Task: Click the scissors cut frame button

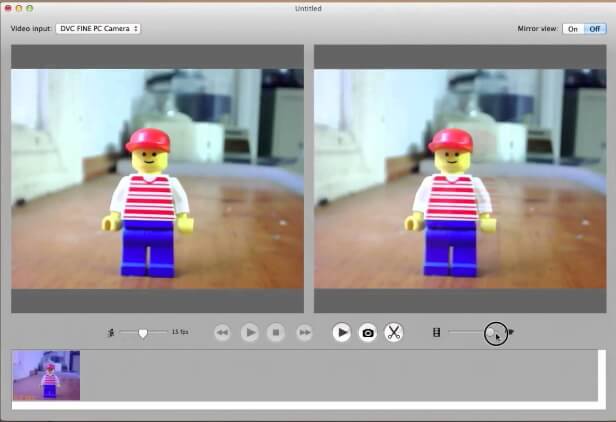Action: [x=394, y=333]
